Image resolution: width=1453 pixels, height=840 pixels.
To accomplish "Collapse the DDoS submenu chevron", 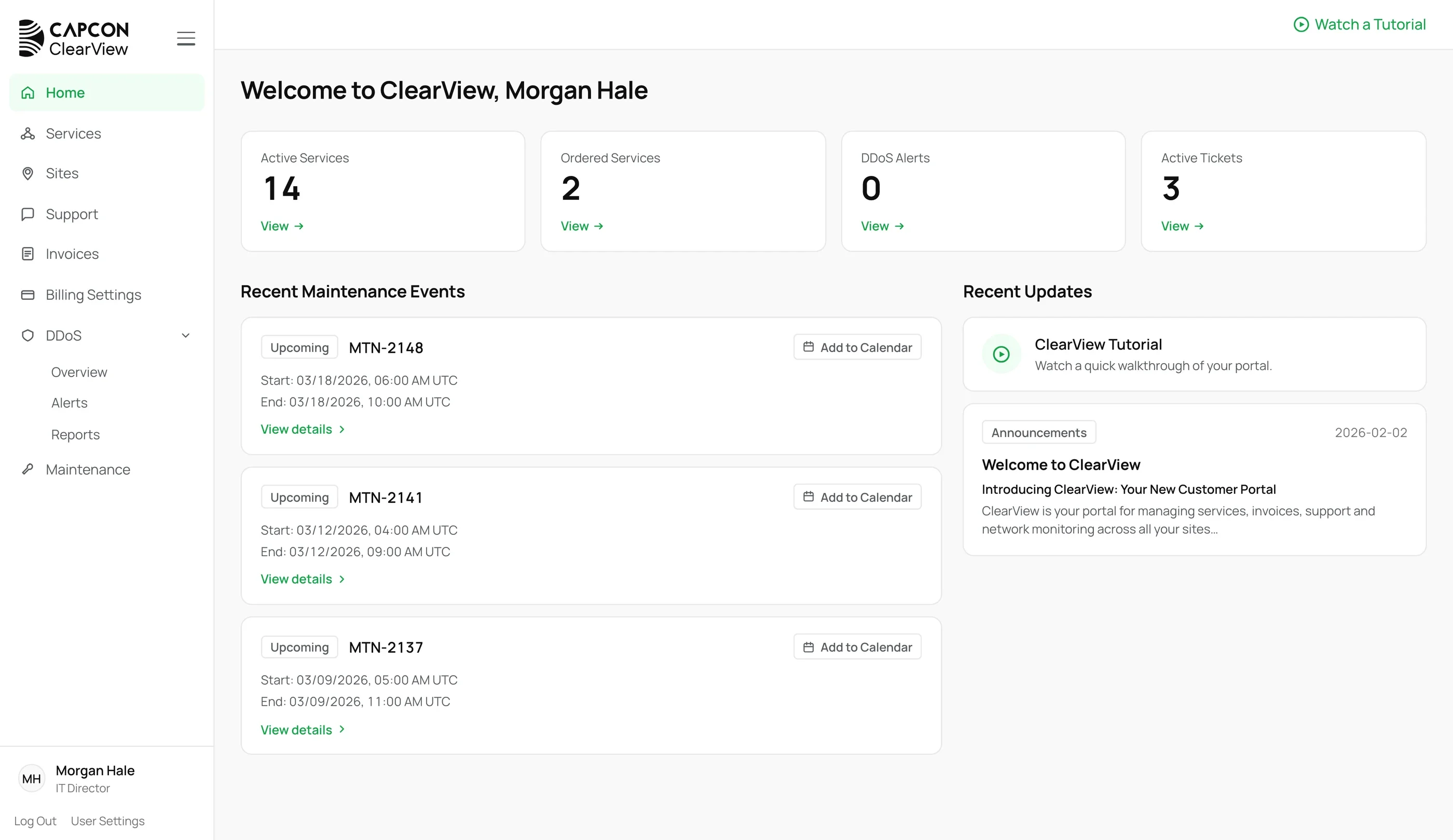I will [186, 336].
